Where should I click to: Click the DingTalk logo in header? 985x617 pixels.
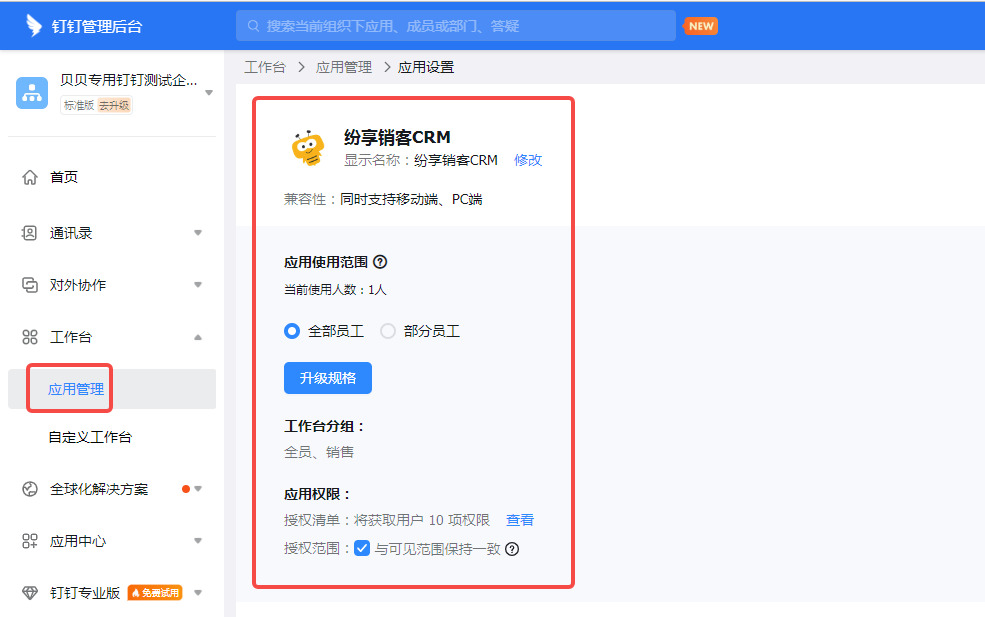pyautogui.click(x=33, y=26)
